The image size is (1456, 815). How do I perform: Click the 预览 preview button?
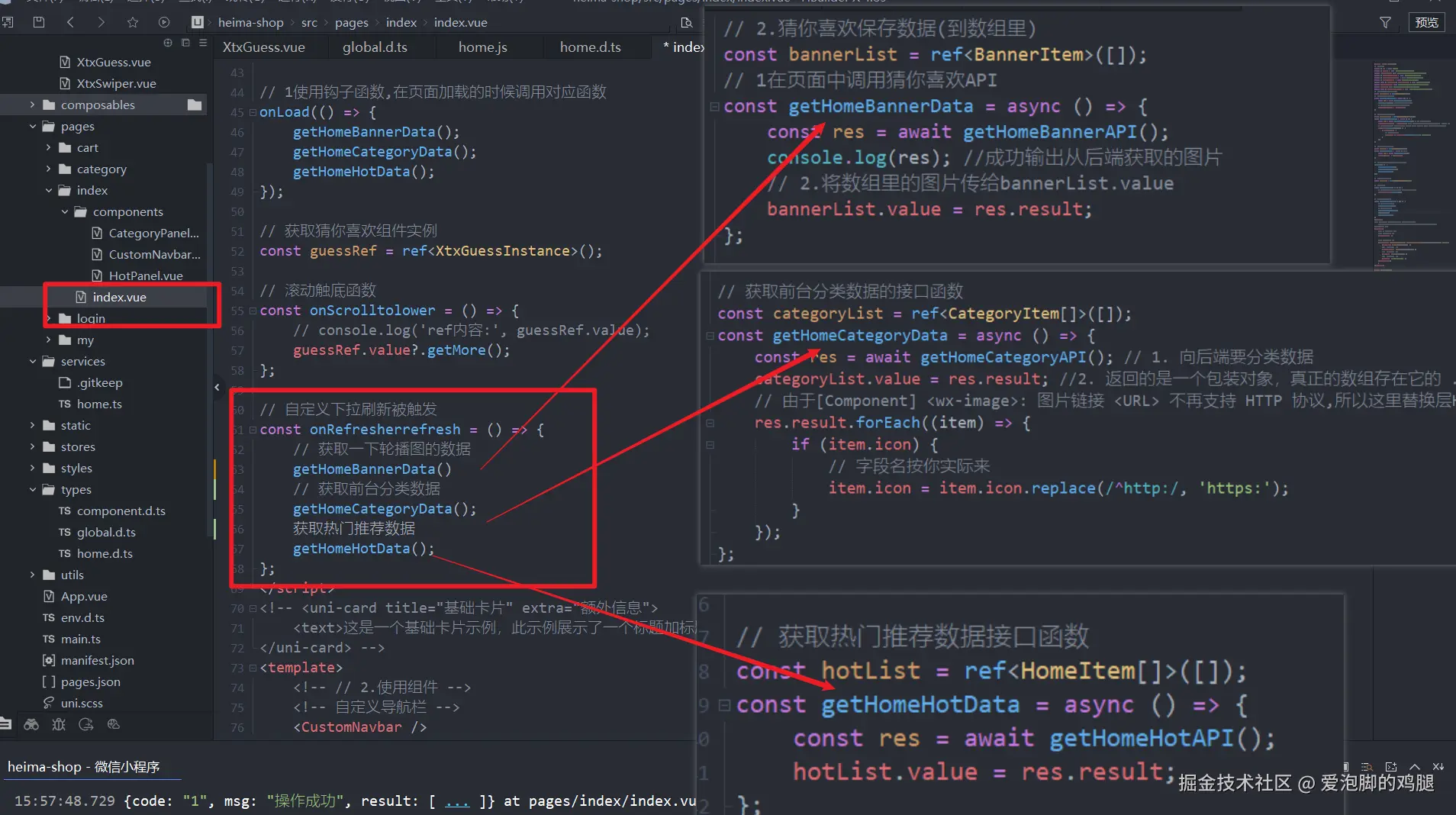(1426, 22)
